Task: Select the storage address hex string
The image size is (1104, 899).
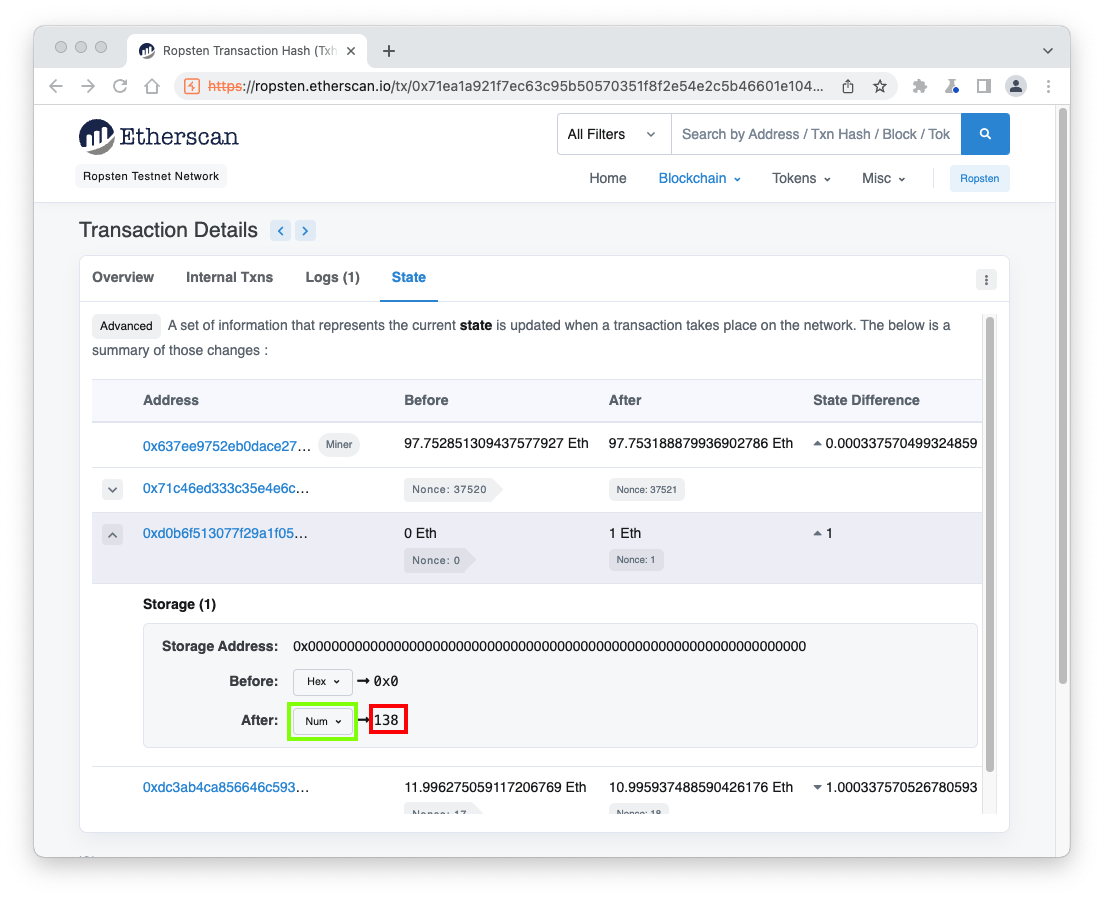Action: click(549, 646)
